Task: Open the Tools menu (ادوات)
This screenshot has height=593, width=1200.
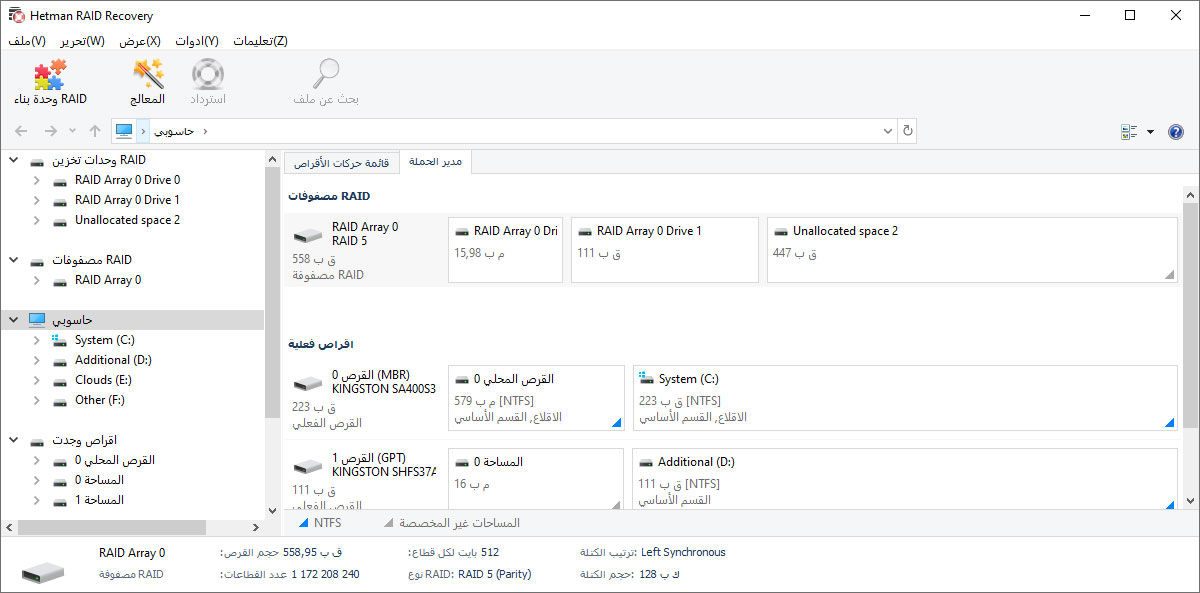Action: tap(197, 41)
